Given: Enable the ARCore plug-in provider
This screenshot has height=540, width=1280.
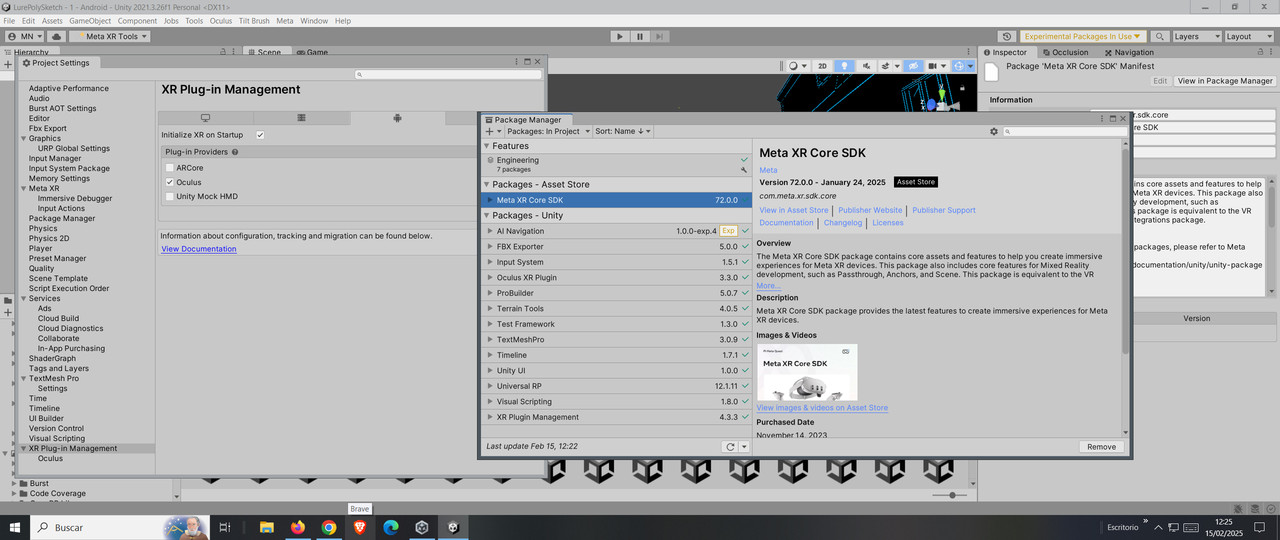Looking at the screenshot, I should (x=170, y=168).
